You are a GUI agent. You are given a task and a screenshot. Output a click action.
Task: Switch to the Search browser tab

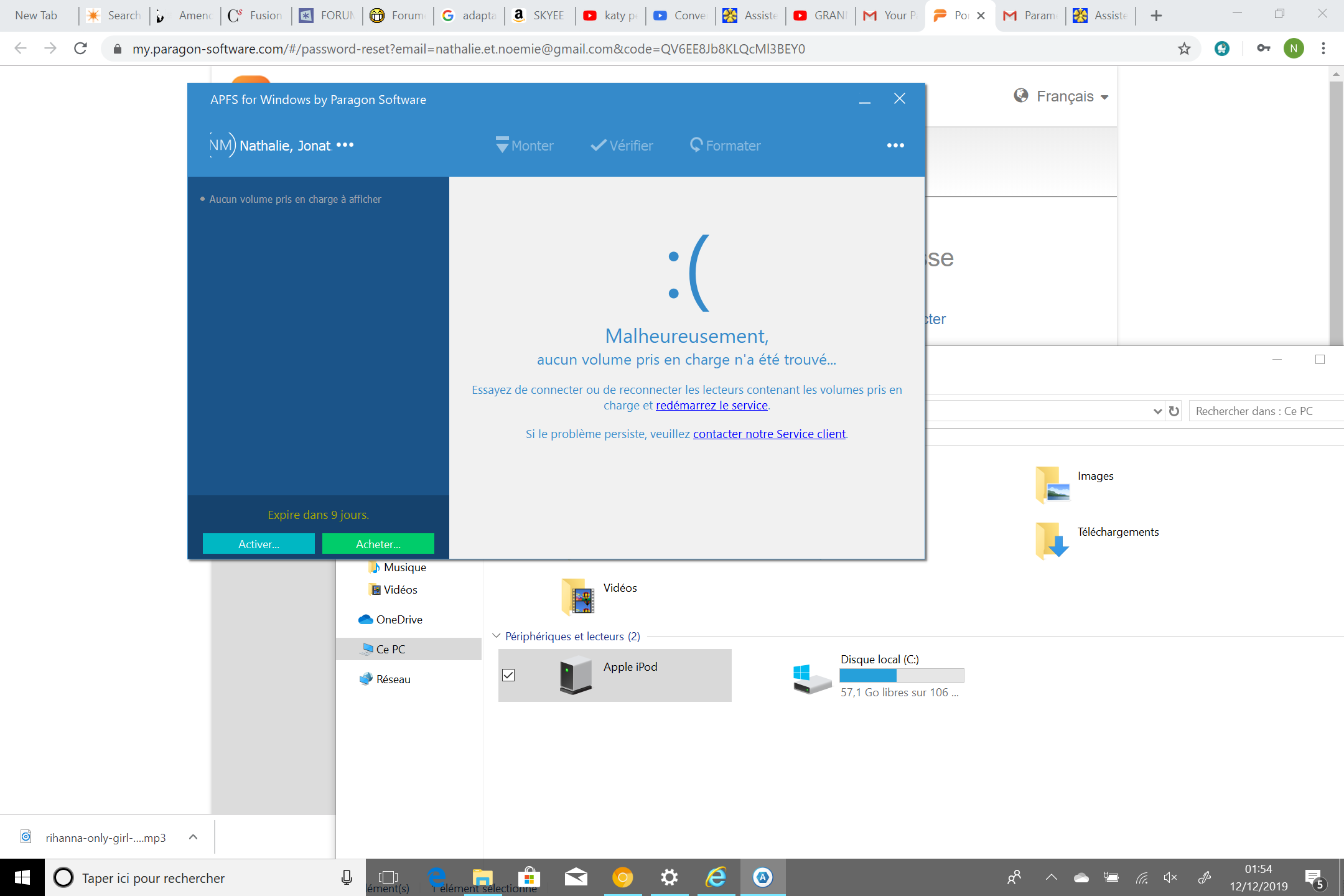114,16
